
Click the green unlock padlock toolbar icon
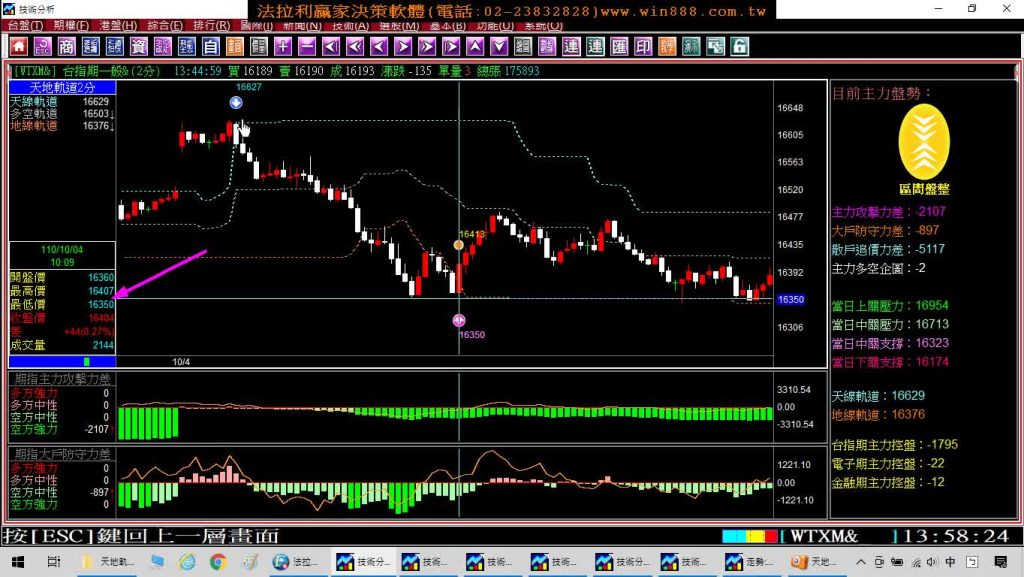pyautogui.click(x=739, y=46)
